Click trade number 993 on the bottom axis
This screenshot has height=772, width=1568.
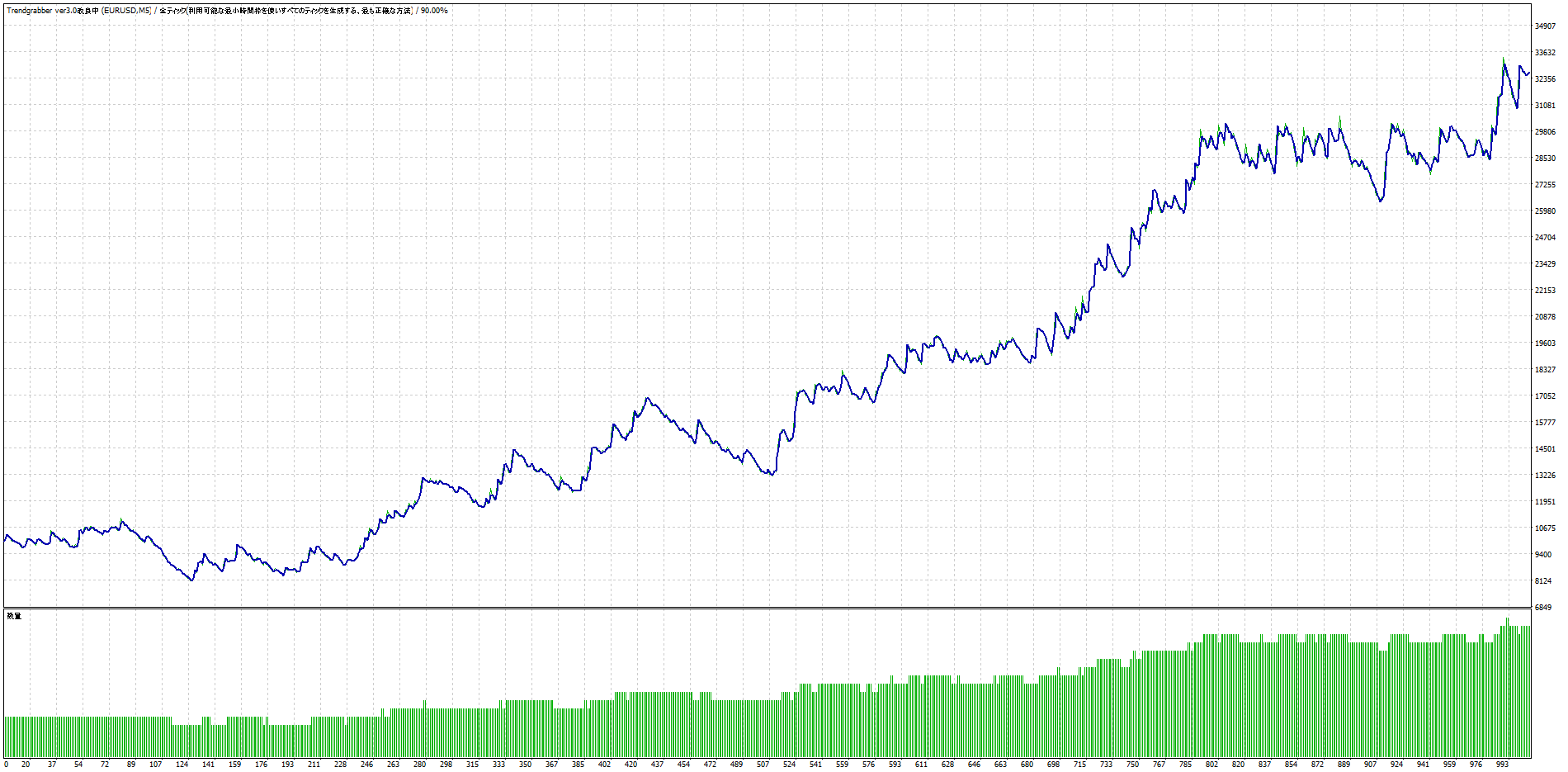pyautogui.click(x=1502, y=765)
